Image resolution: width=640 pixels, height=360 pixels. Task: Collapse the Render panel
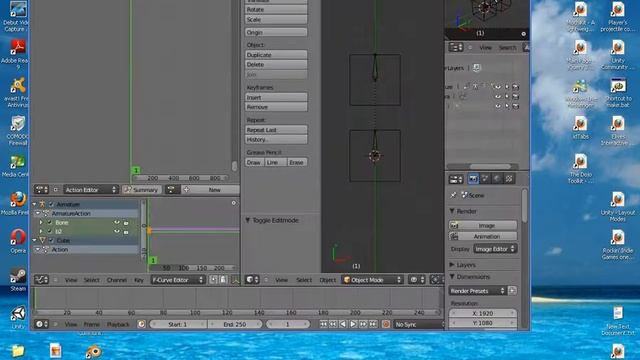[x=452, y=211]
